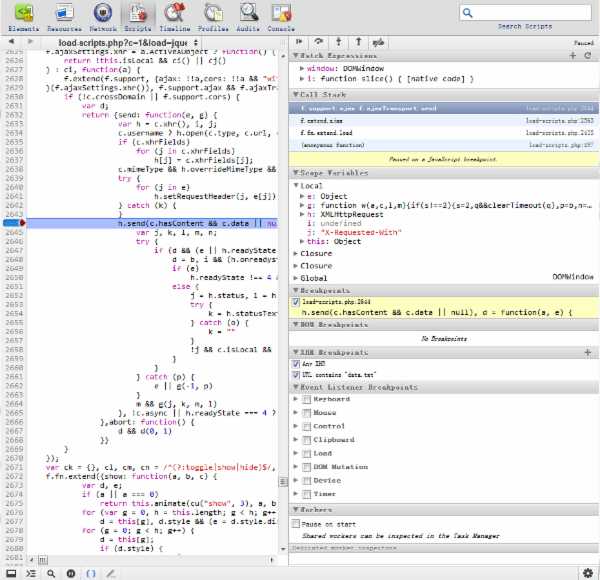Step over next function call
This screenshot has height=580, width=600.
[318, 42]
